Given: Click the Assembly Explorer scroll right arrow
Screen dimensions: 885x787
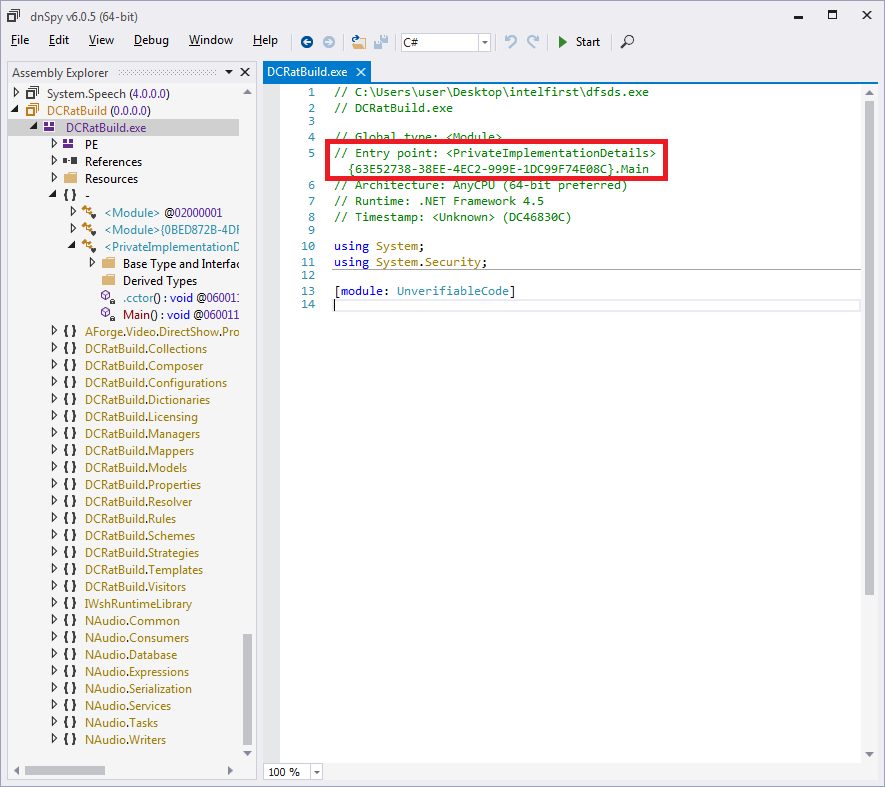Looking at the screenshot, I should [230, 771].
